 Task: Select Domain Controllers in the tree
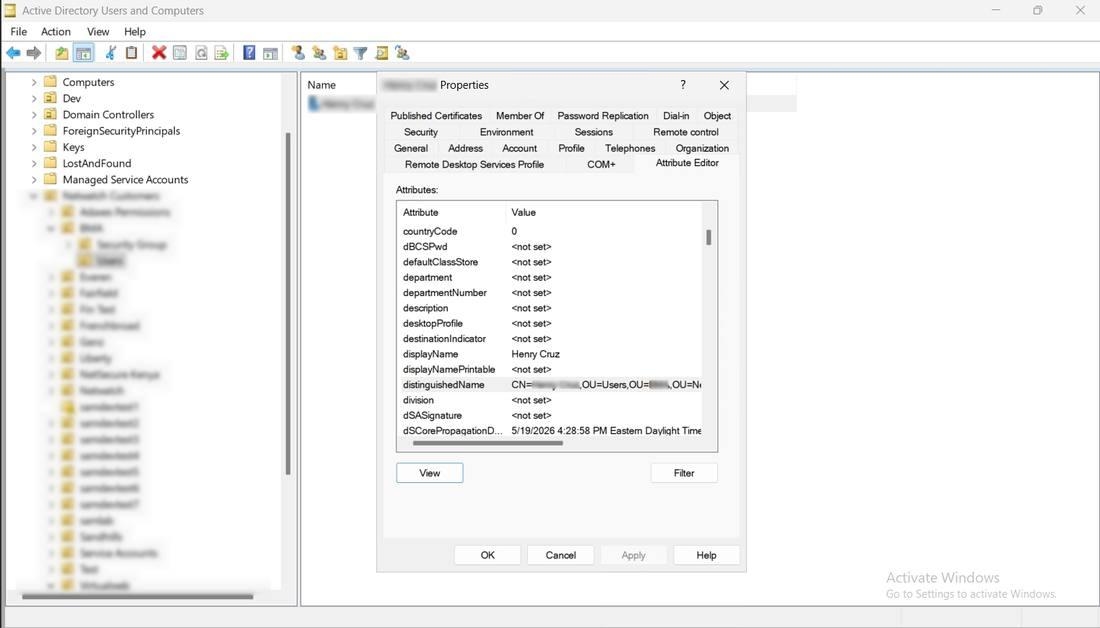[x=108, y=114]
